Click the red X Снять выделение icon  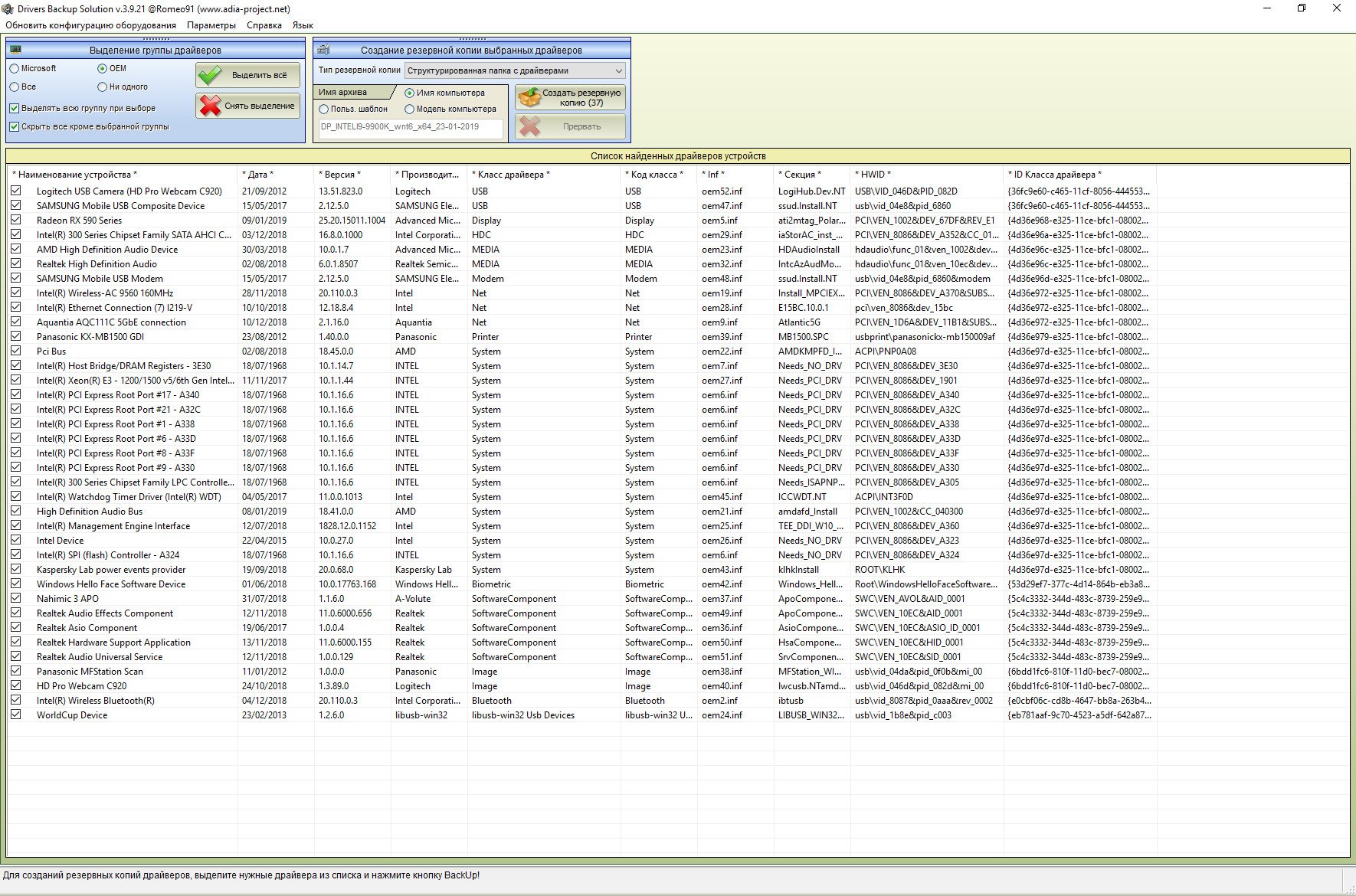[210, 106]
